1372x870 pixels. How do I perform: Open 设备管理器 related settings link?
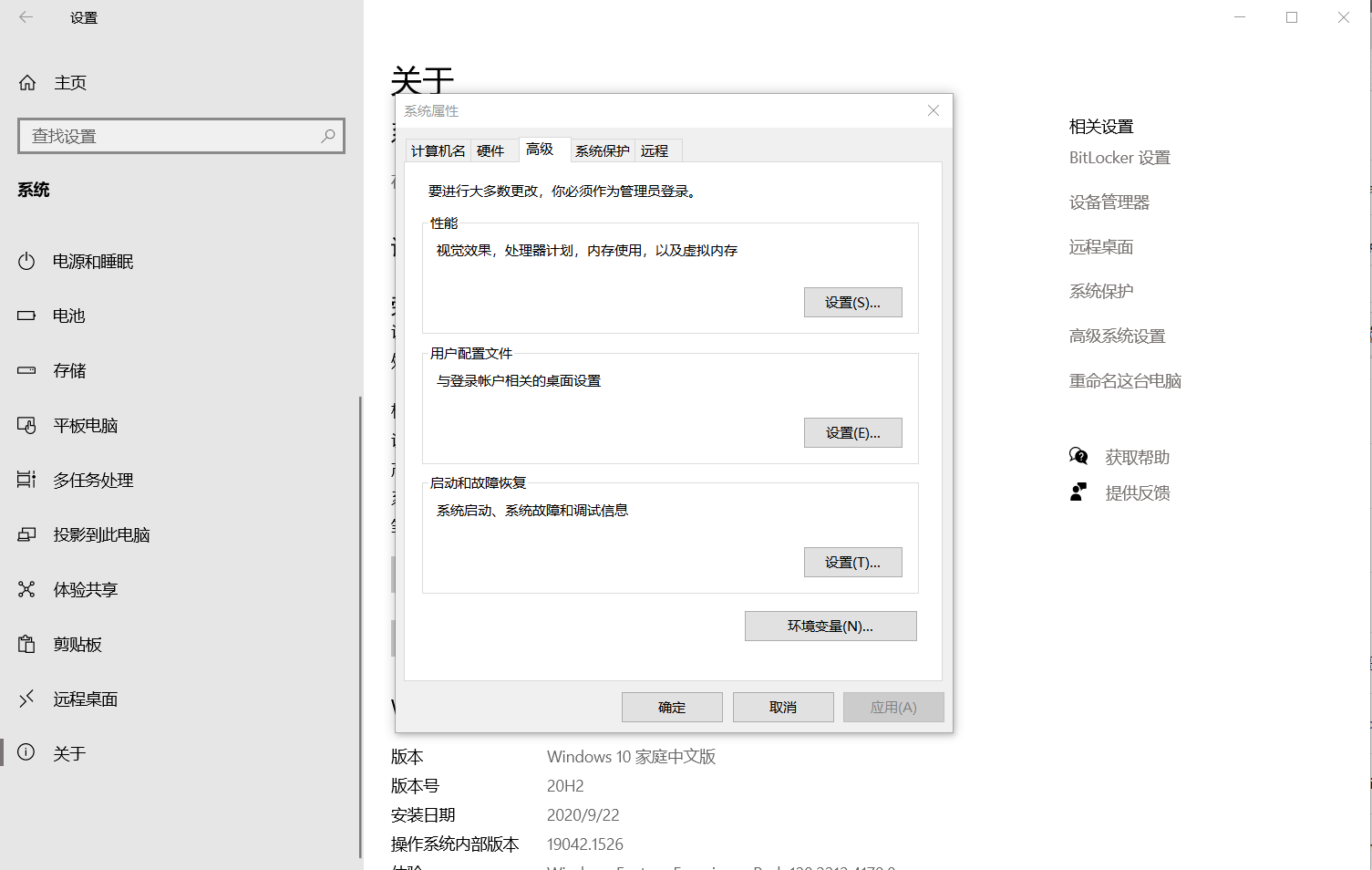point(1109,202)
